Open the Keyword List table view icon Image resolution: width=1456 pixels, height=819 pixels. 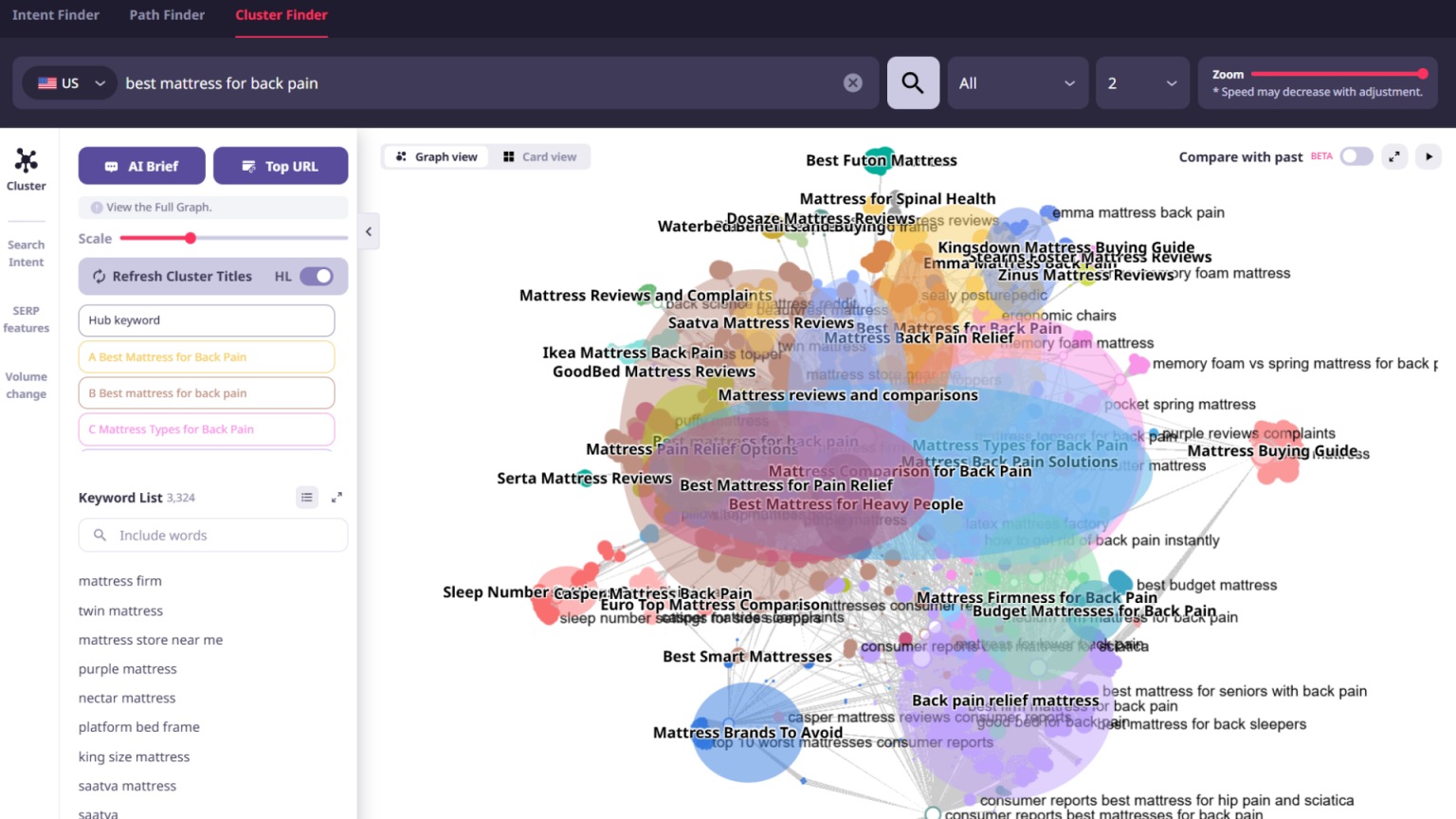point(306,497)
